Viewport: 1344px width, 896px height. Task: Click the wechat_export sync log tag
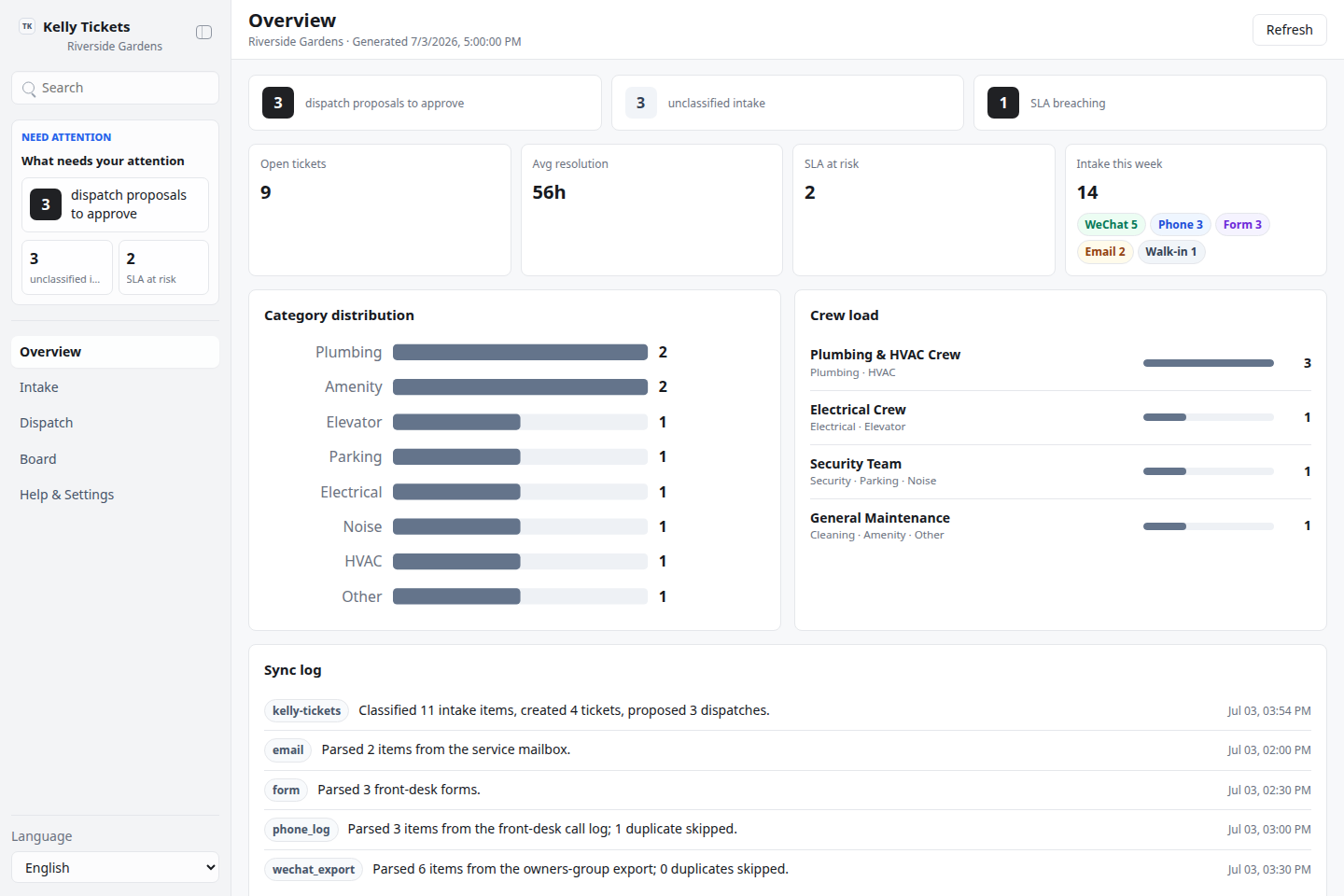[314, 869]
